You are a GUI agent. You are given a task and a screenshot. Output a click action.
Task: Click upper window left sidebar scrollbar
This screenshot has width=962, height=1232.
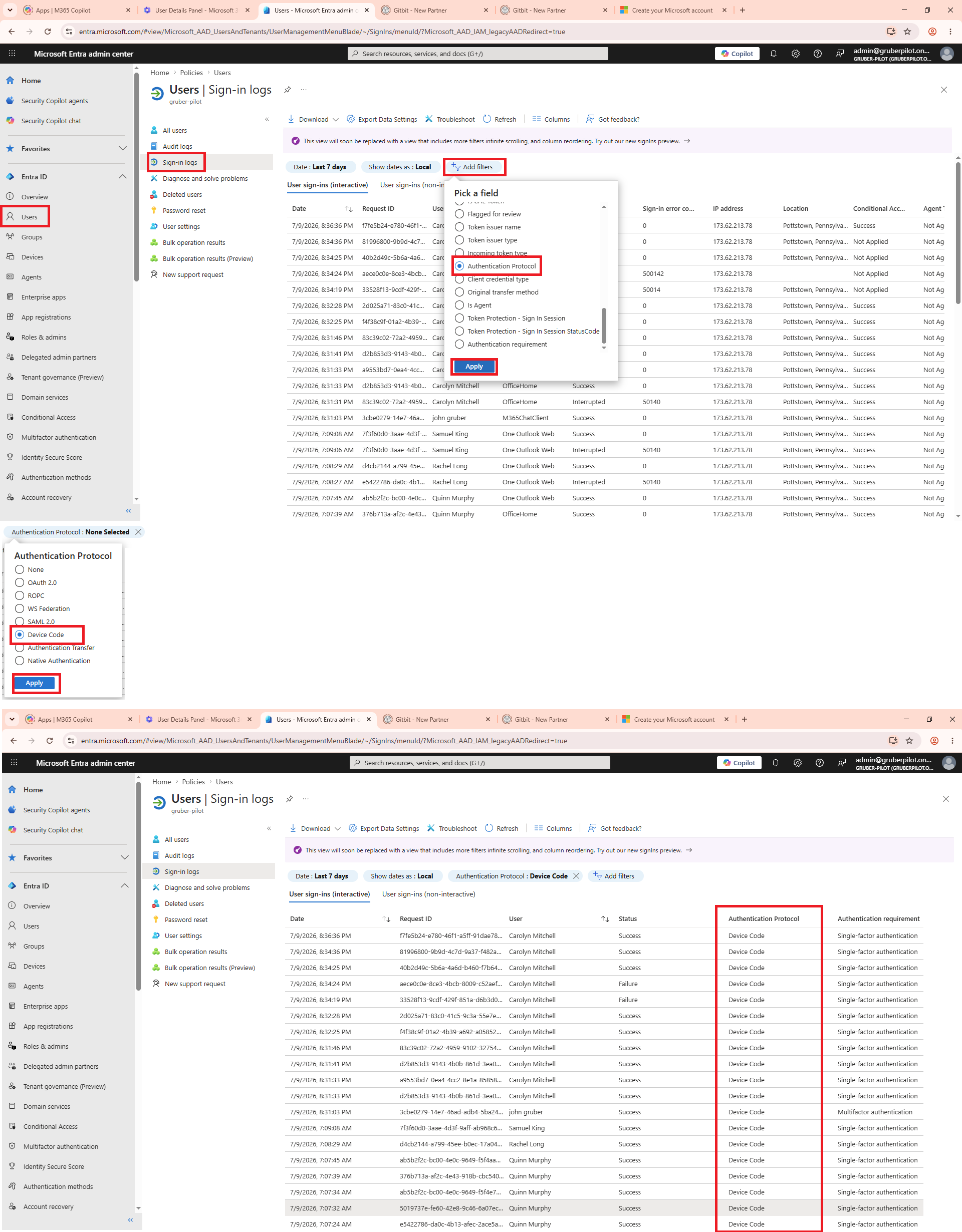coord(136,177)
